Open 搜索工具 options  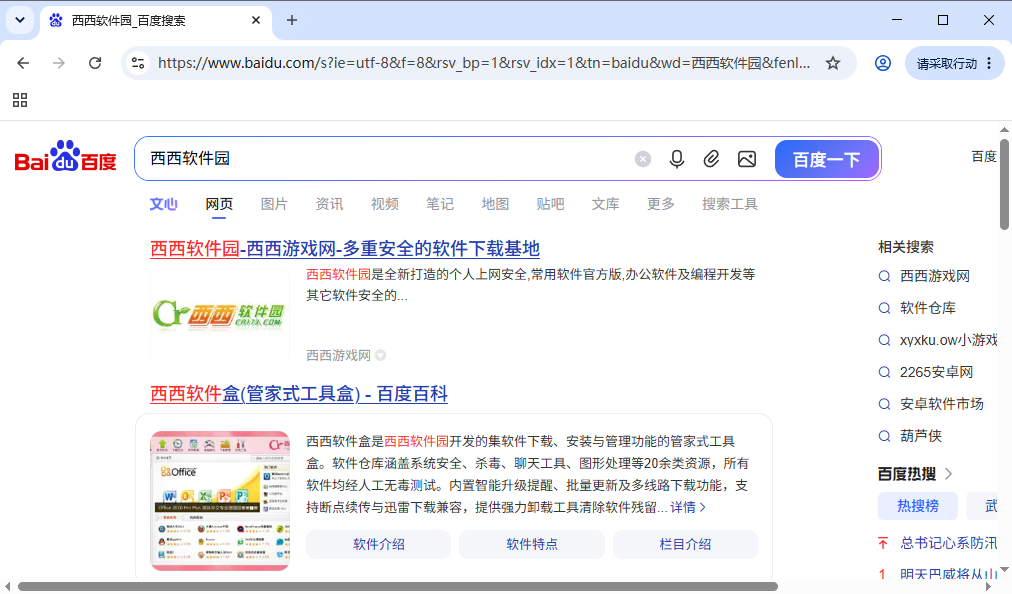coord(730,204)
